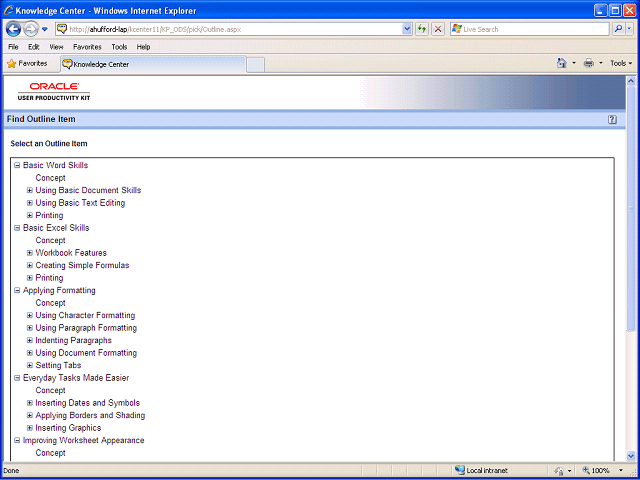This screenshot has height=480, width=640.
Task: Open the Tools command bar dropdown
Action: point(621,63)
